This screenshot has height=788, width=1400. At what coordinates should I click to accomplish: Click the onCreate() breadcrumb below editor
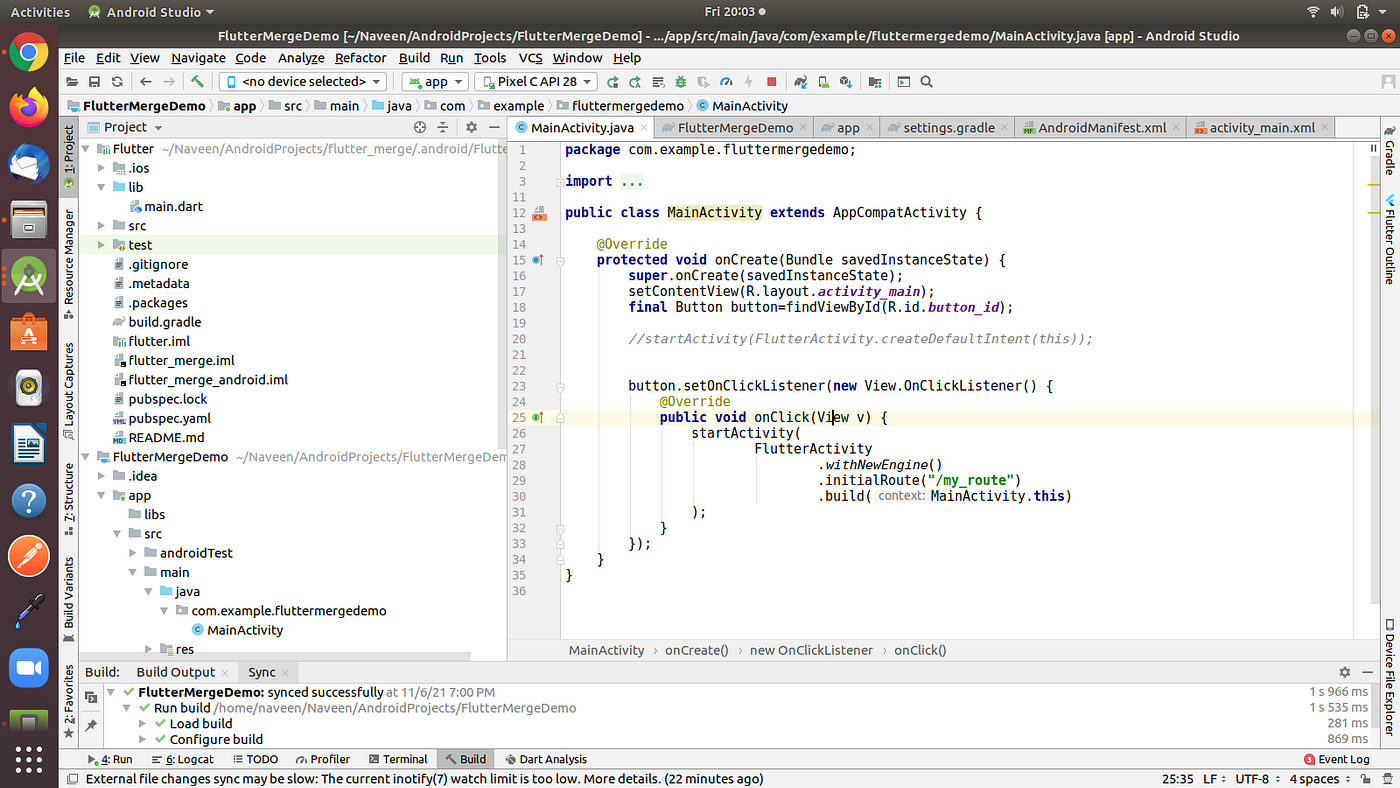point(696,650)
